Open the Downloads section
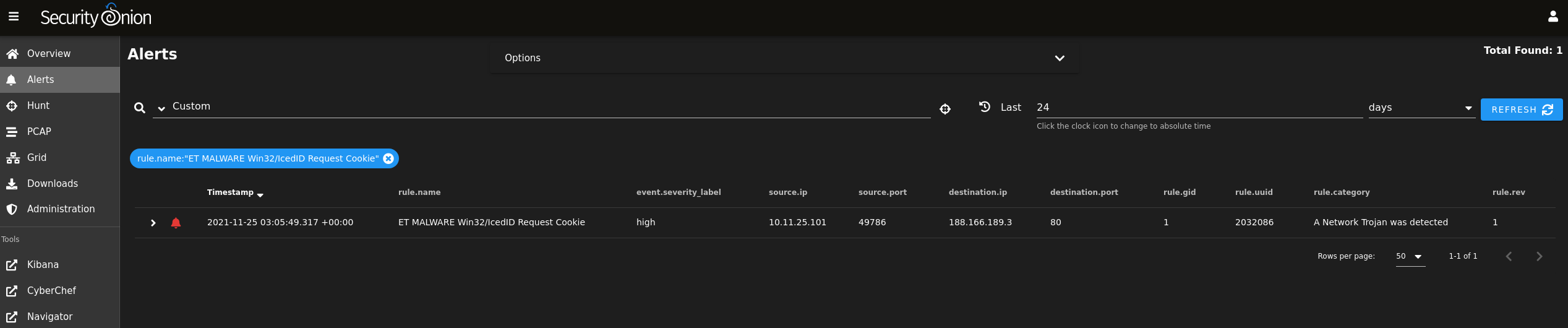This screenshot has height=328, width=1568. (59, 184)
